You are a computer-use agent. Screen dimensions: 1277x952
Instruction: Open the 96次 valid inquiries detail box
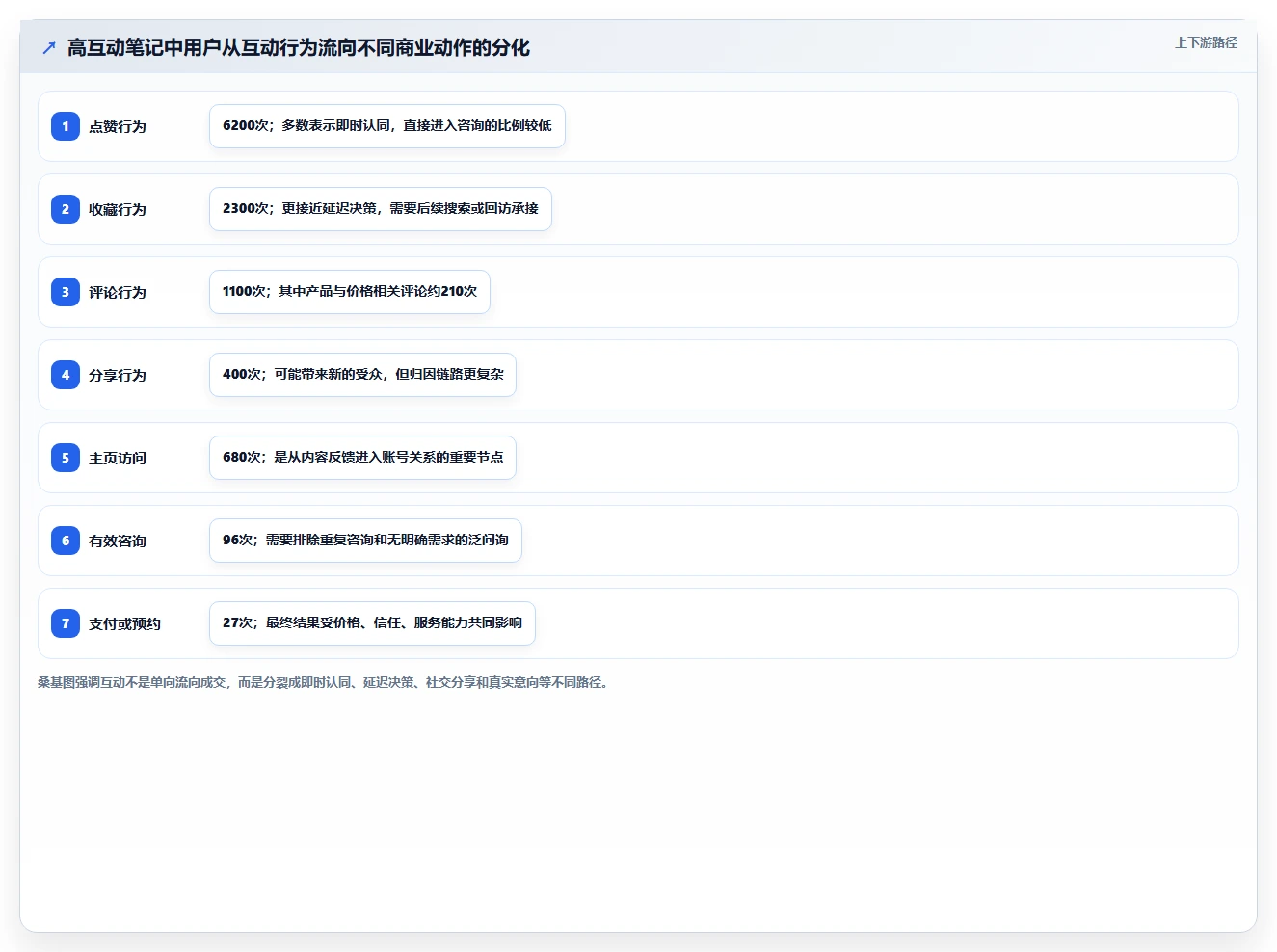pos(365,541)
